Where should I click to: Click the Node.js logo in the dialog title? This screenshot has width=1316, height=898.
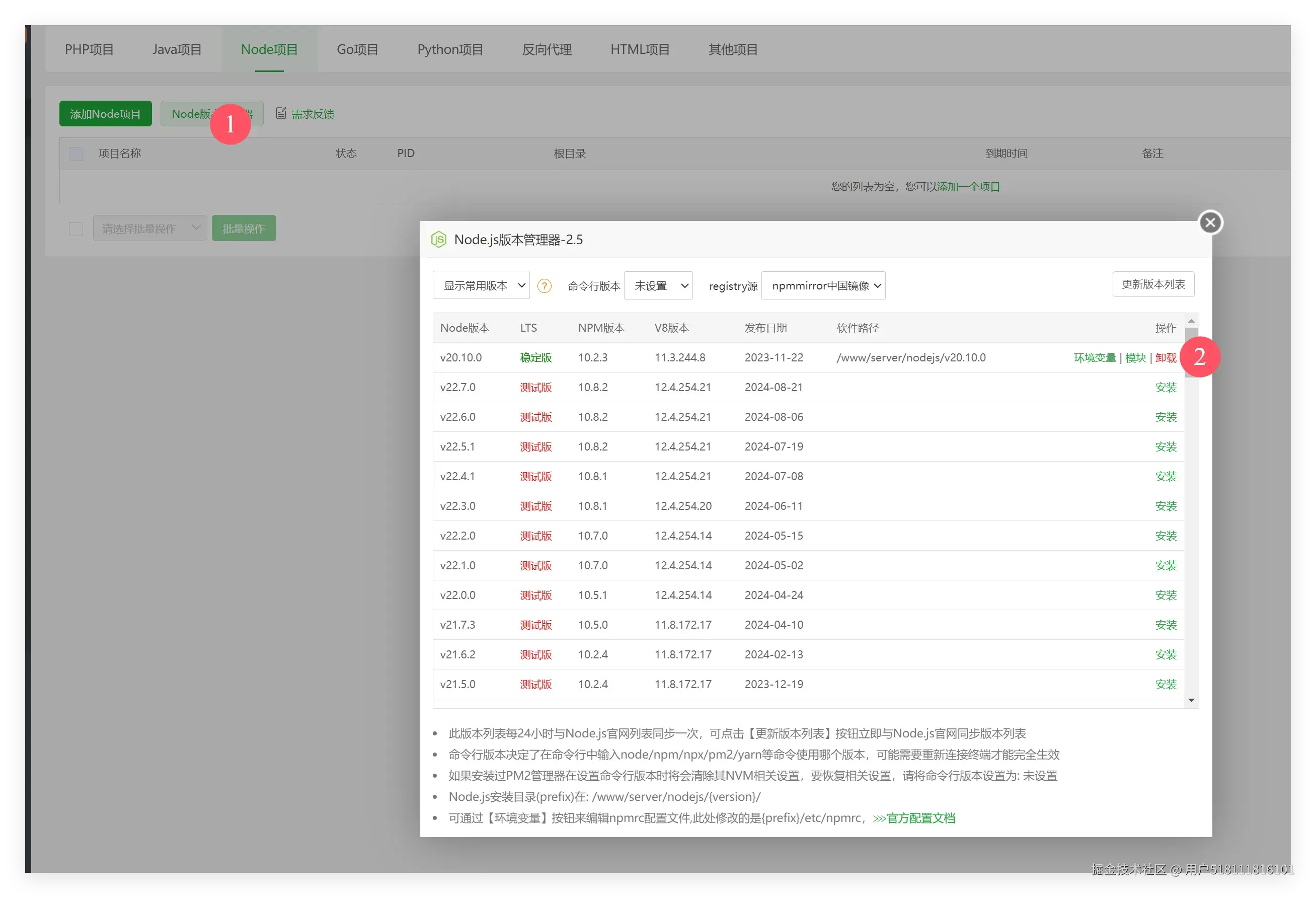coord(439,240)
